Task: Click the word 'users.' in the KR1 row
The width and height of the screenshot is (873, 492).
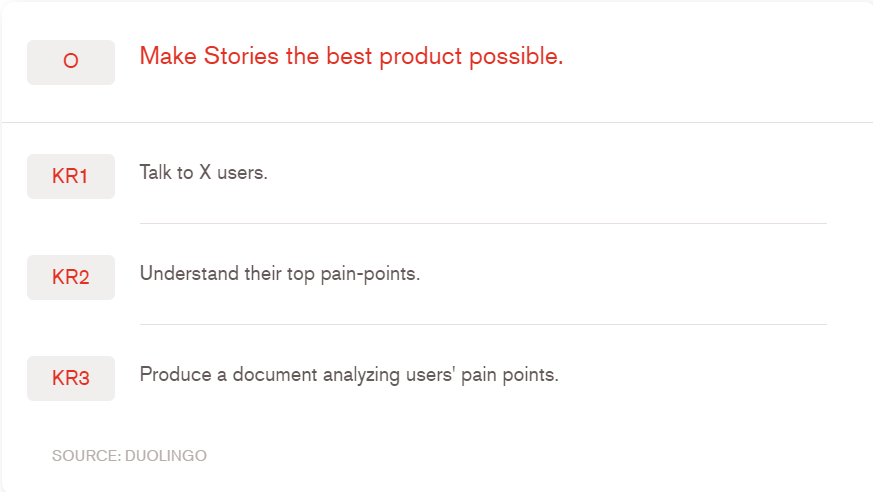Action: [x=242, y=172]
